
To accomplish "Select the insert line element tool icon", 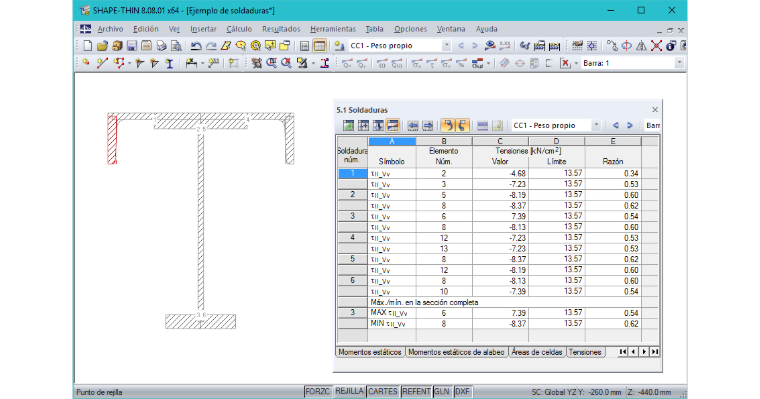I will click(x=102, y=63).
